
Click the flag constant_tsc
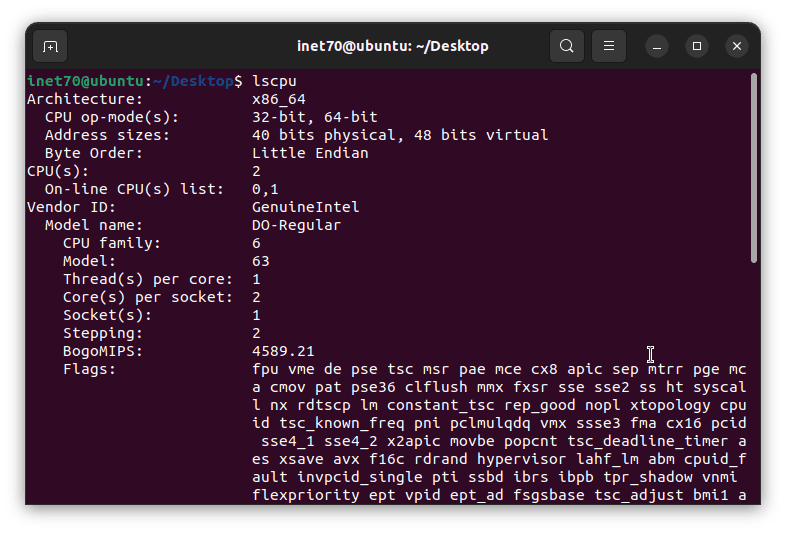click(440, 406)
